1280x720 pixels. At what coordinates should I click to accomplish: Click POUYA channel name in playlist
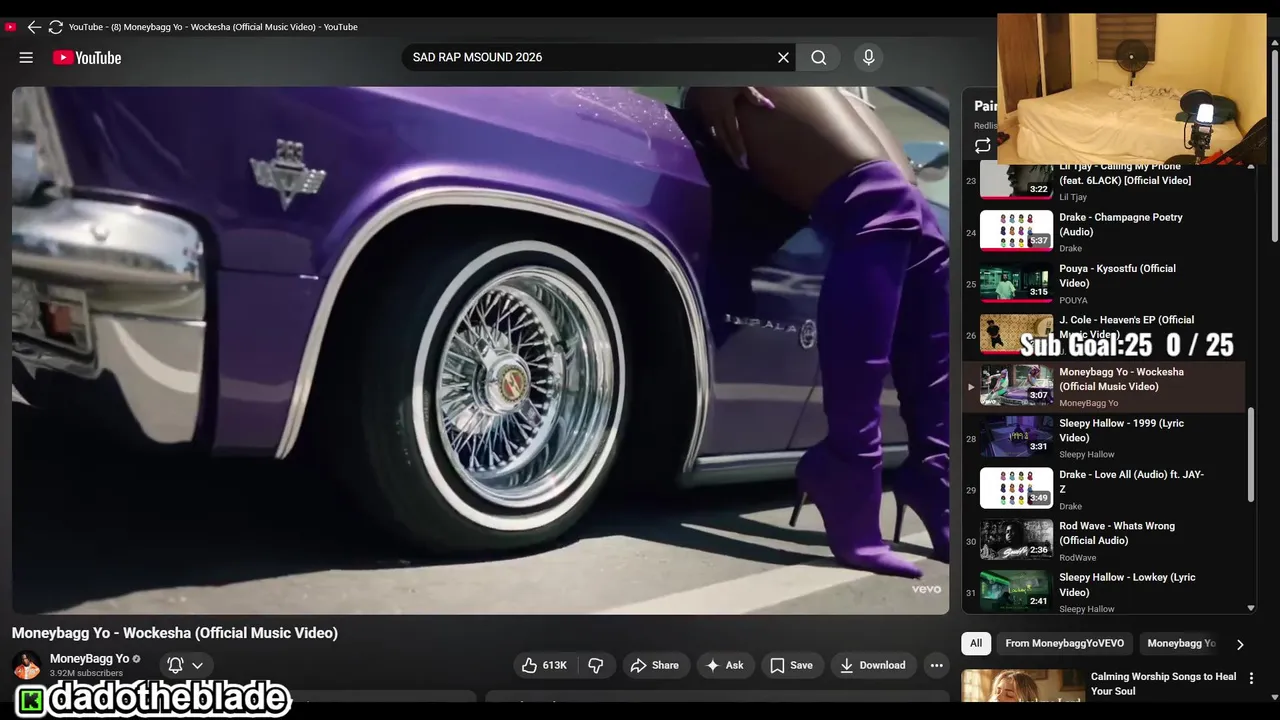coord(1073,300)
